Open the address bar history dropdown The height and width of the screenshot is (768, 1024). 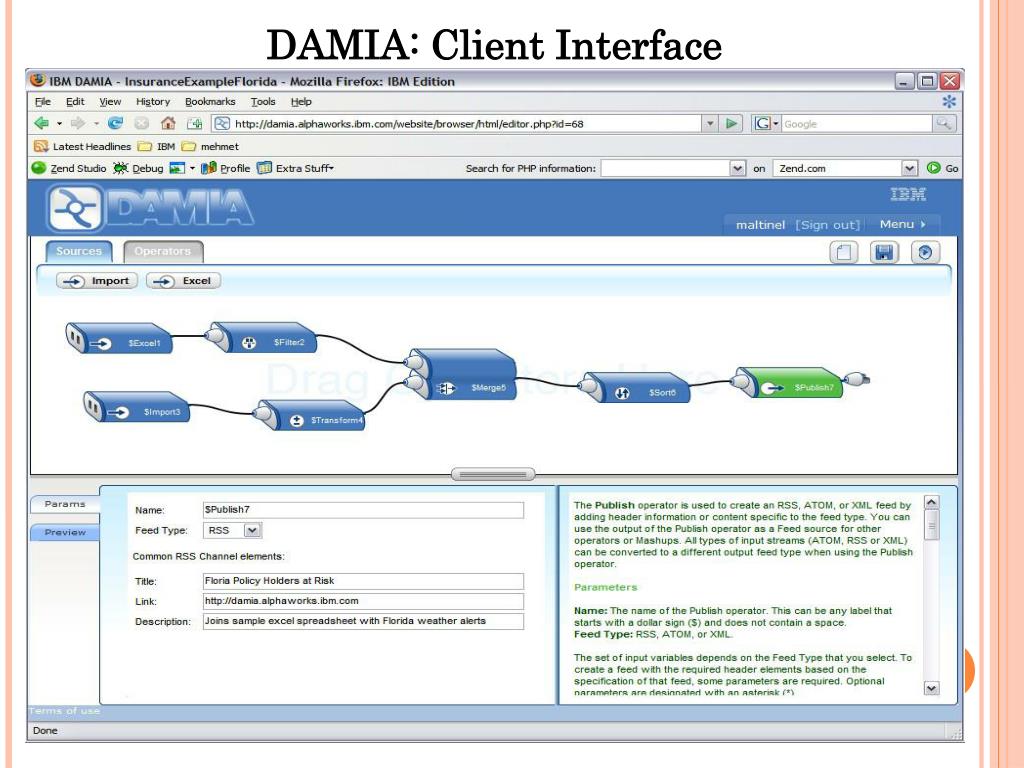click(x=710, y=123)
